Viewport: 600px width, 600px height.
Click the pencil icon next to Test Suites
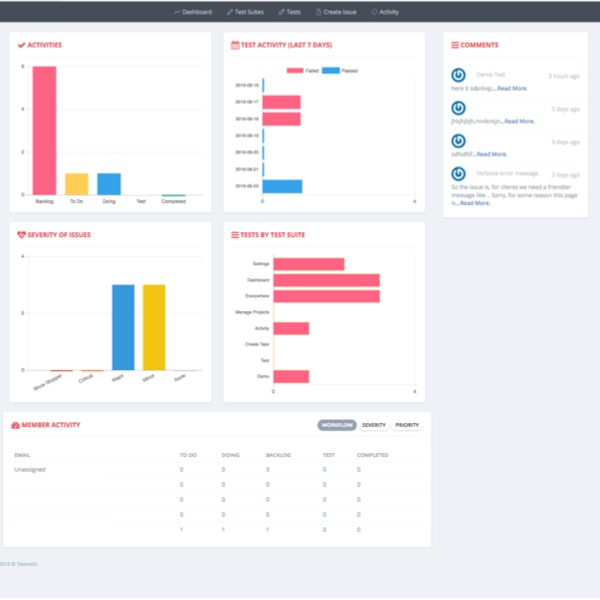point(230,12)
